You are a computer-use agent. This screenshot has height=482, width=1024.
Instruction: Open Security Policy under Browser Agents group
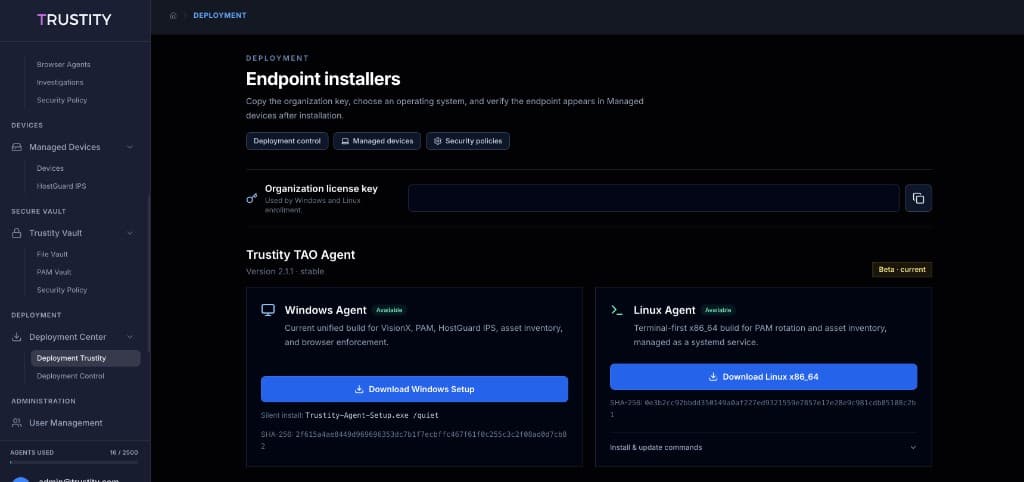pyautogui.click(x=62, y=100)
